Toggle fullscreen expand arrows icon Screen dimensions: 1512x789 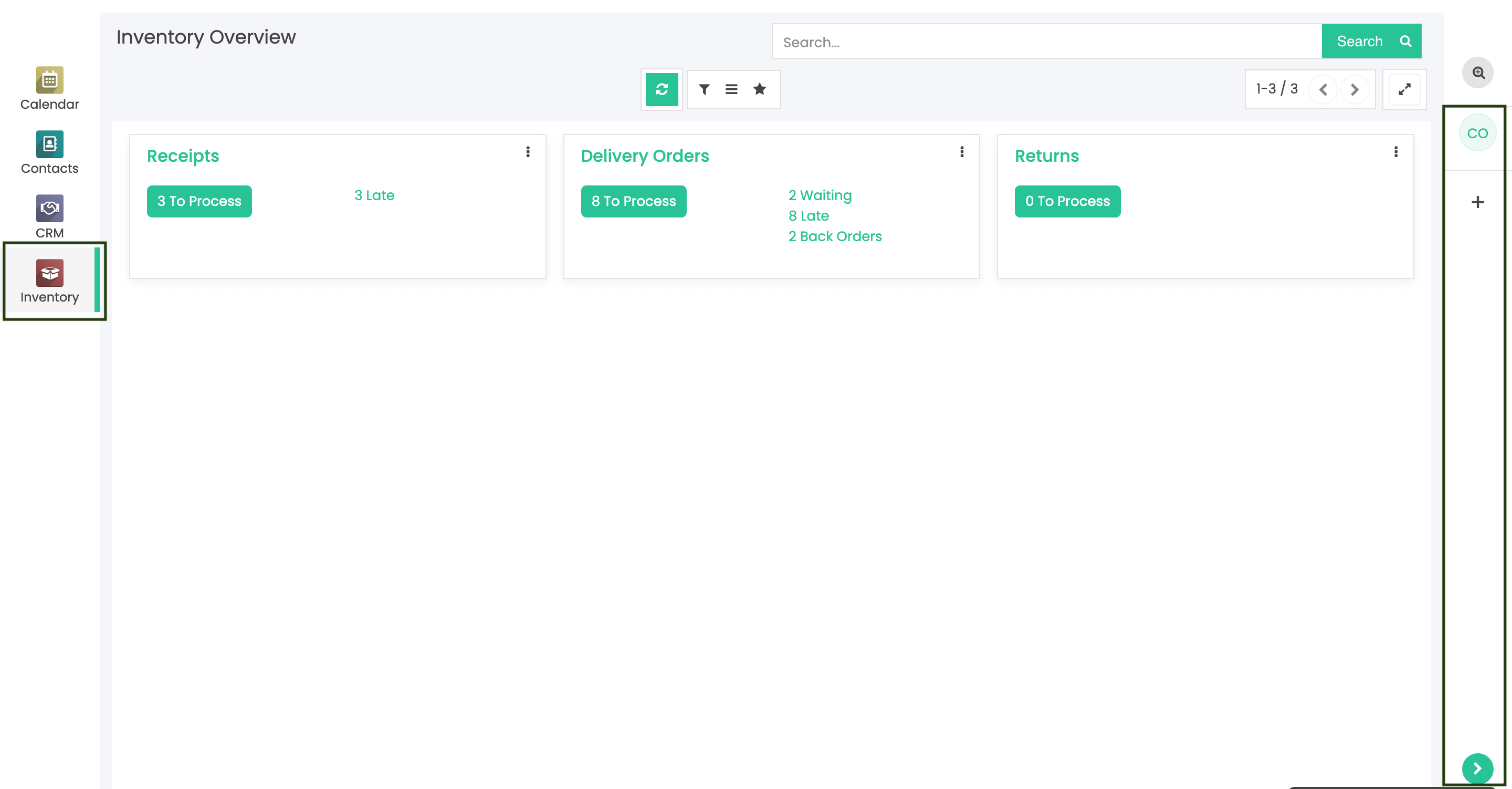[x=1404, y=89]
